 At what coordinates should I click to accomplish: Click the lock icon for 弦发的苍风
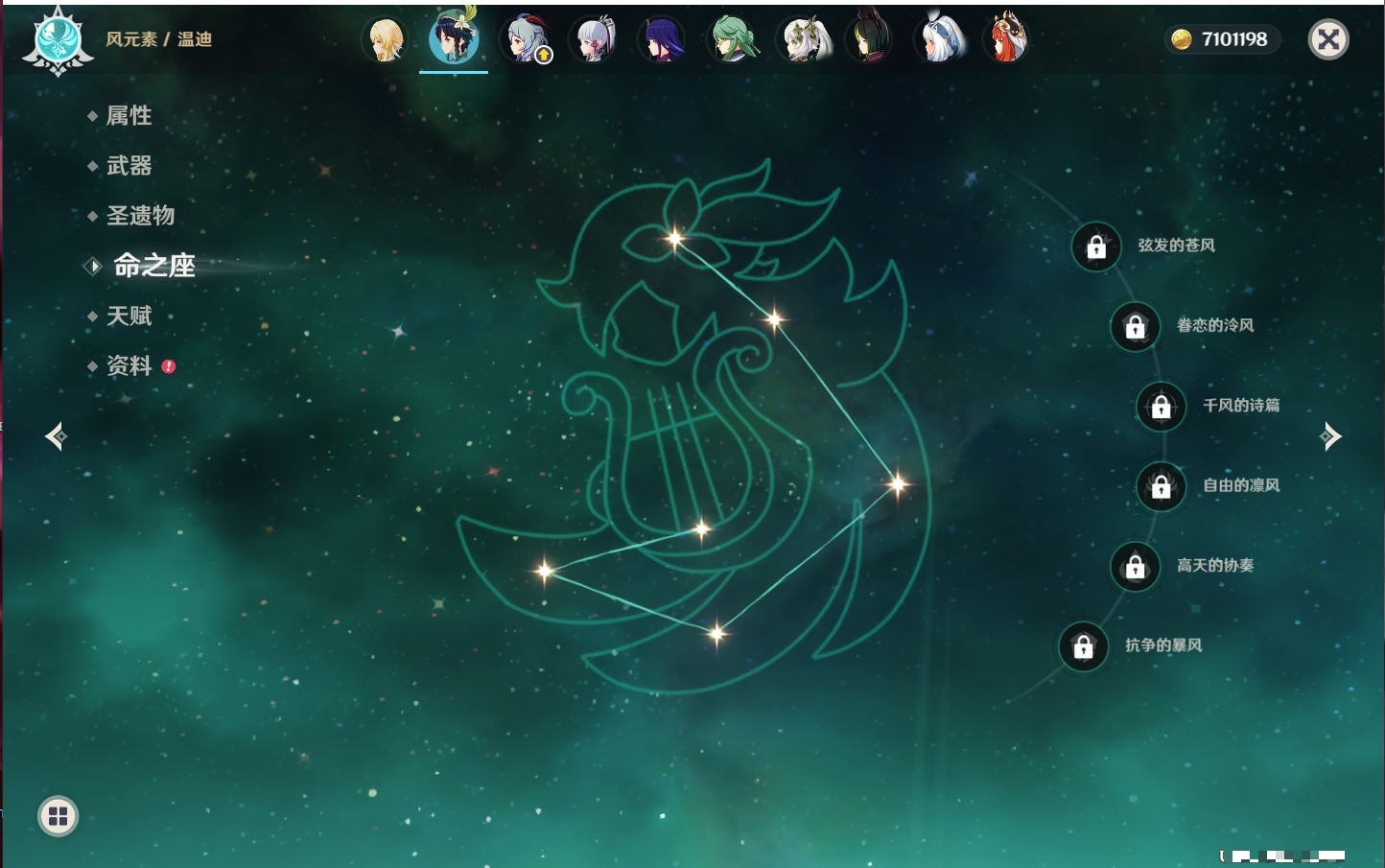pyautogui.click(x=1096, y=247)
